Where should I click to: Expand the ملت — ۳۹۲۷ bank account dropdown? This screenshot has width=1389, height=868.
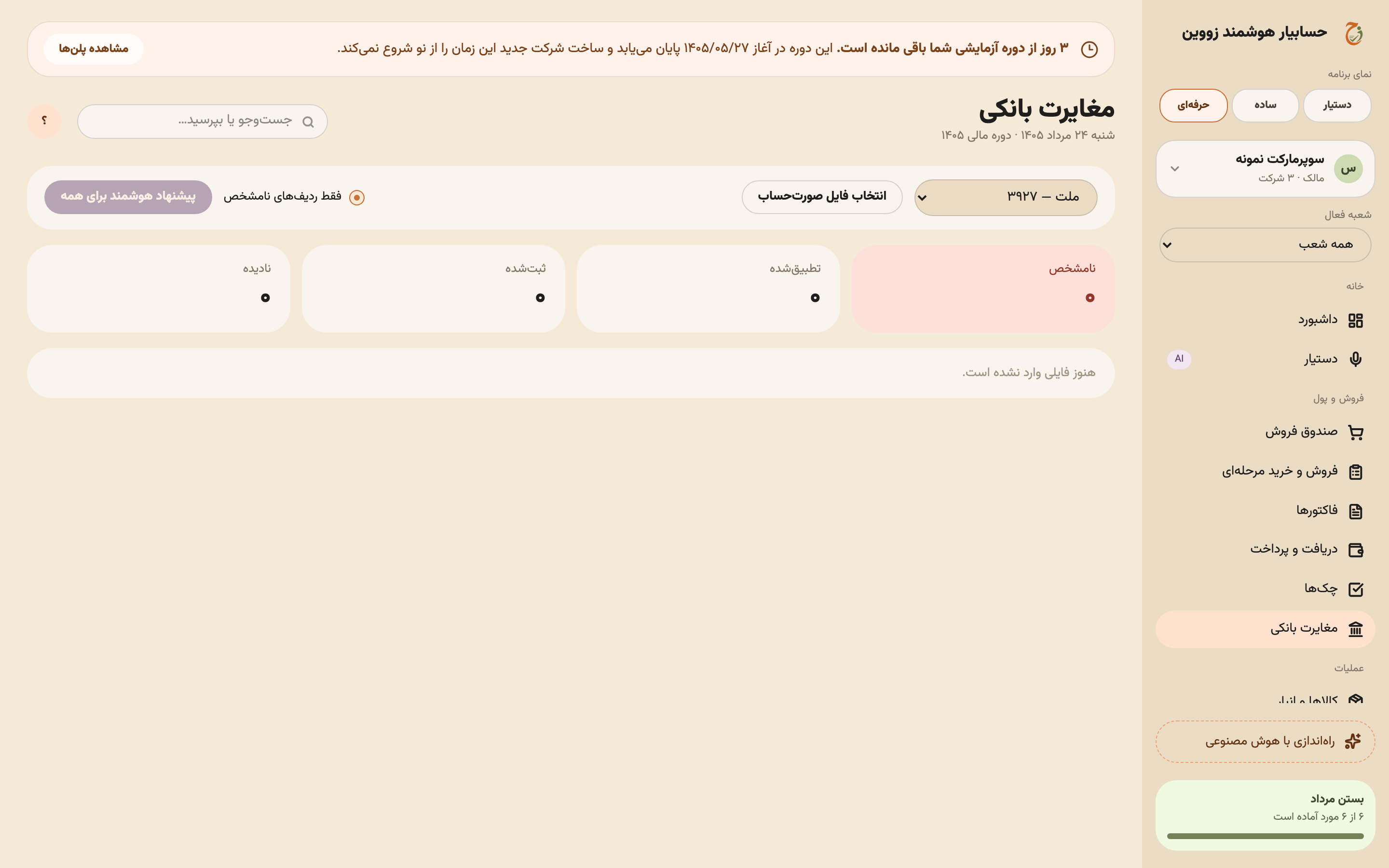1006,198
